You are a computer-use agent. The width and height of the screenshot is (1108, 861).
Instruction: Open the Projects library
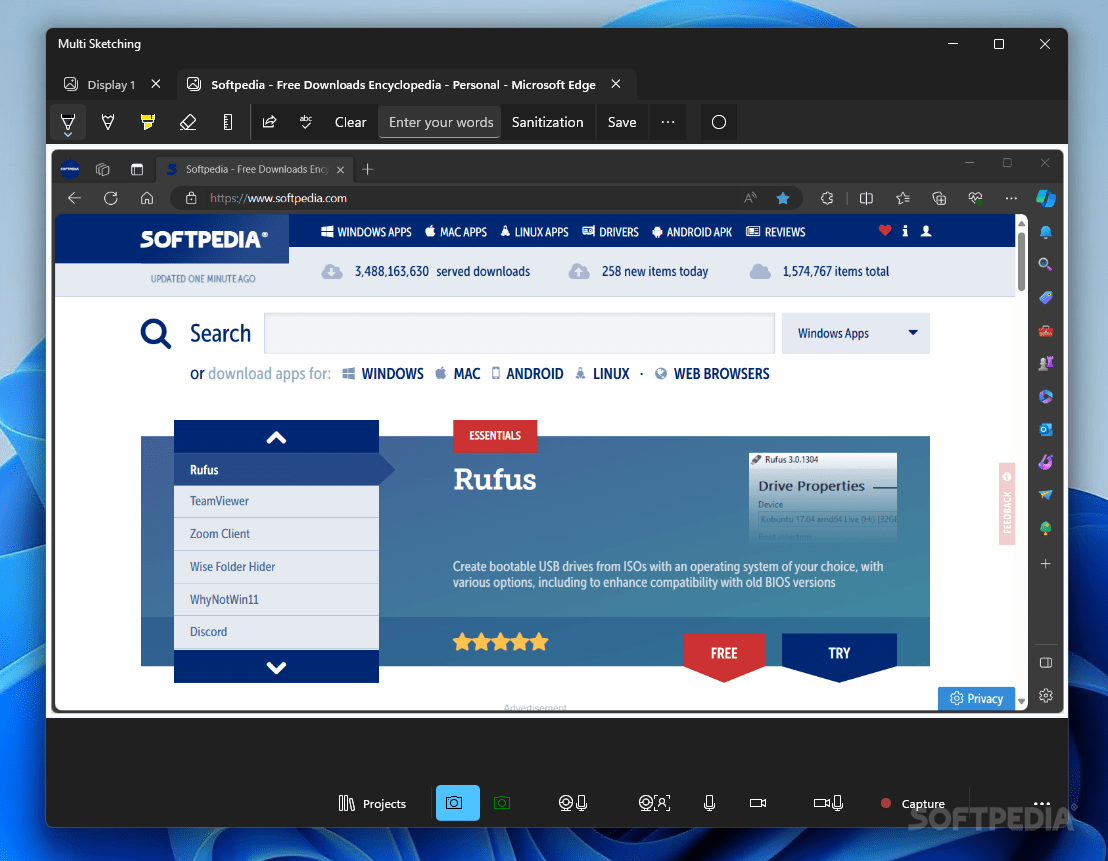point(372,804)
